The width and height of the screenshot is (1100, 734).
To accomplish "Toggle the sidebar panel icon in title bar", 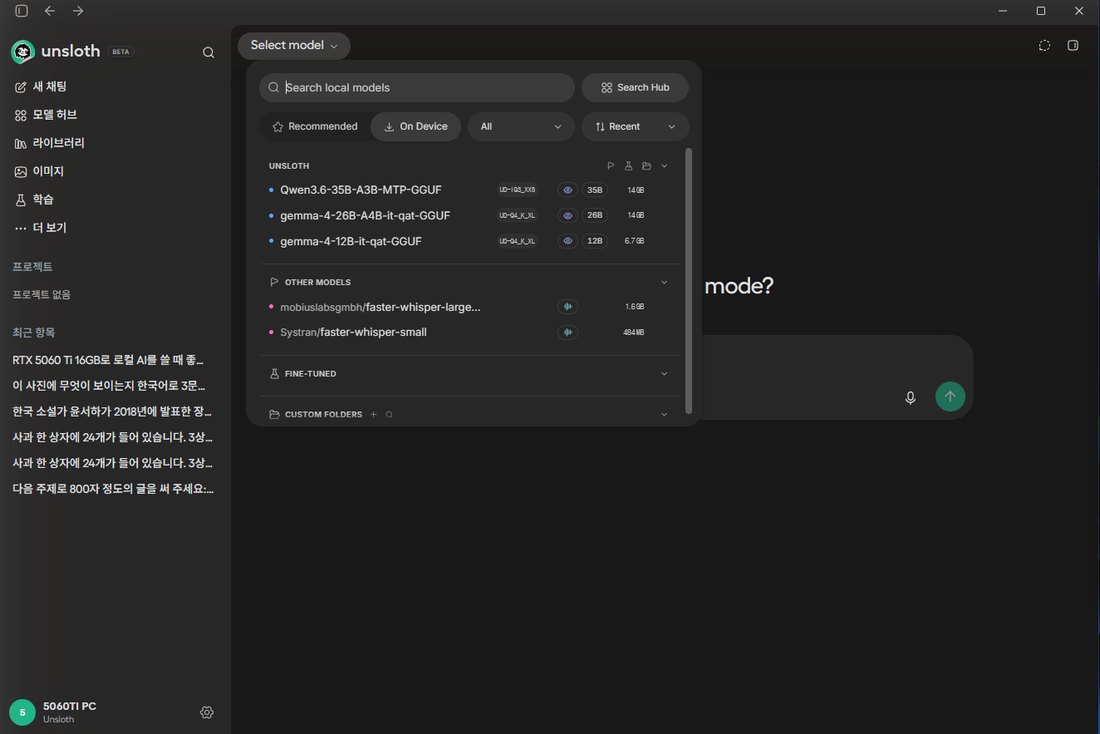I will (x=22, y=11).
